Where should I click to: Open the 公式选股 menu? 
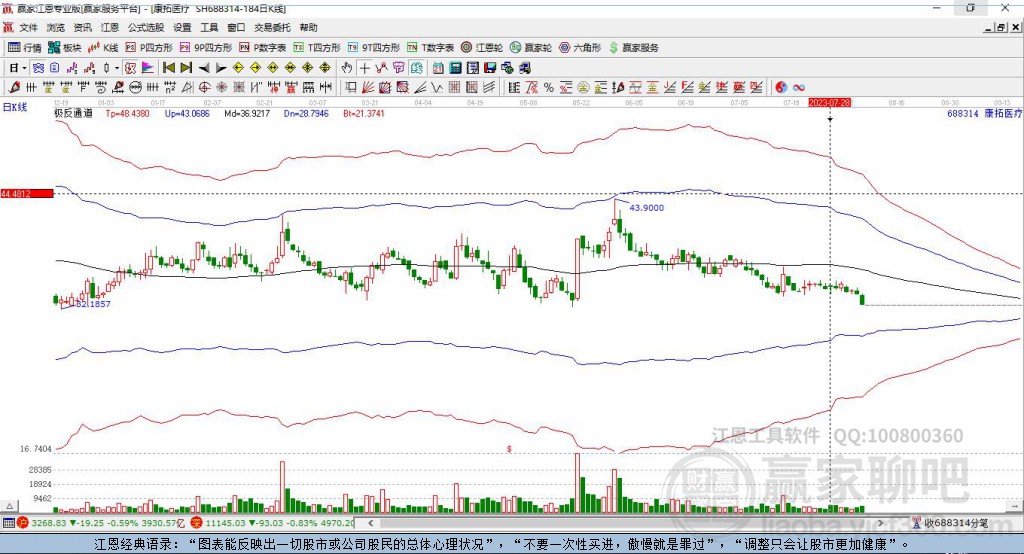pos(146,27)
